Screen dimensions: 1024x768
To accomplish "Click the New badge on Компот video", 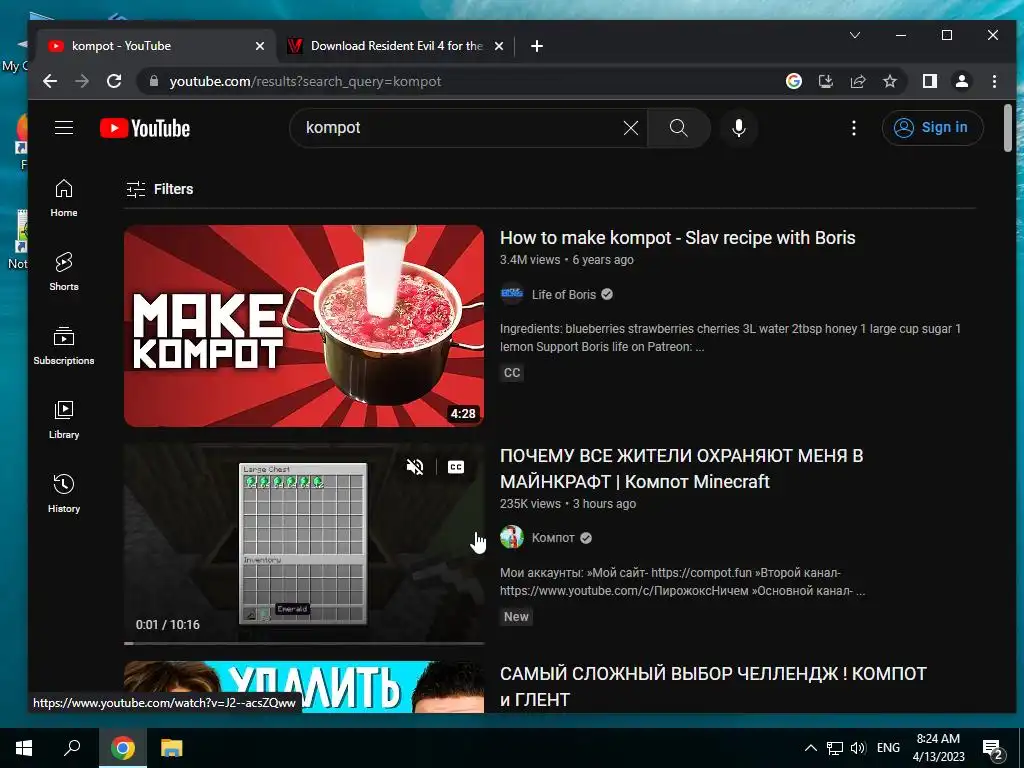I will pos(516,616).
